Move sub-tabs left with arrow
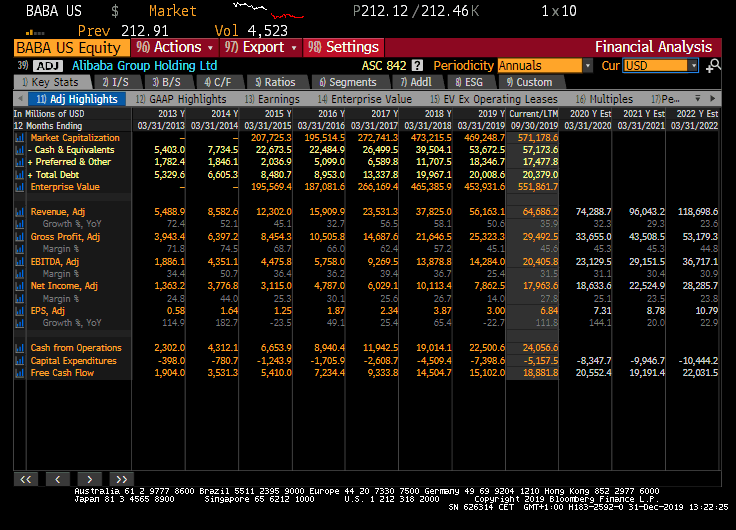This screenshot has height=530, width=736. tap(20, 99)
